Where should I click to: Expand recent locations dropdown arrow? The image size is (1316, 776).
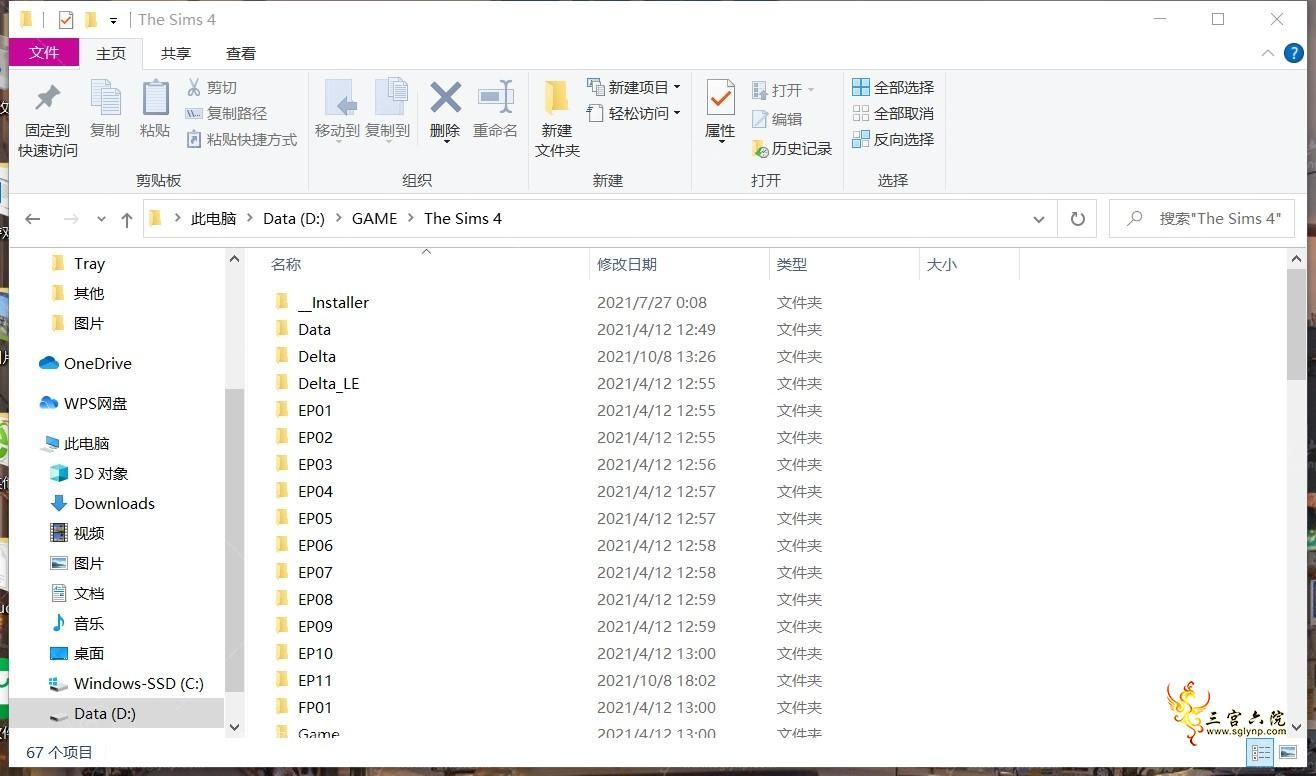101,219
